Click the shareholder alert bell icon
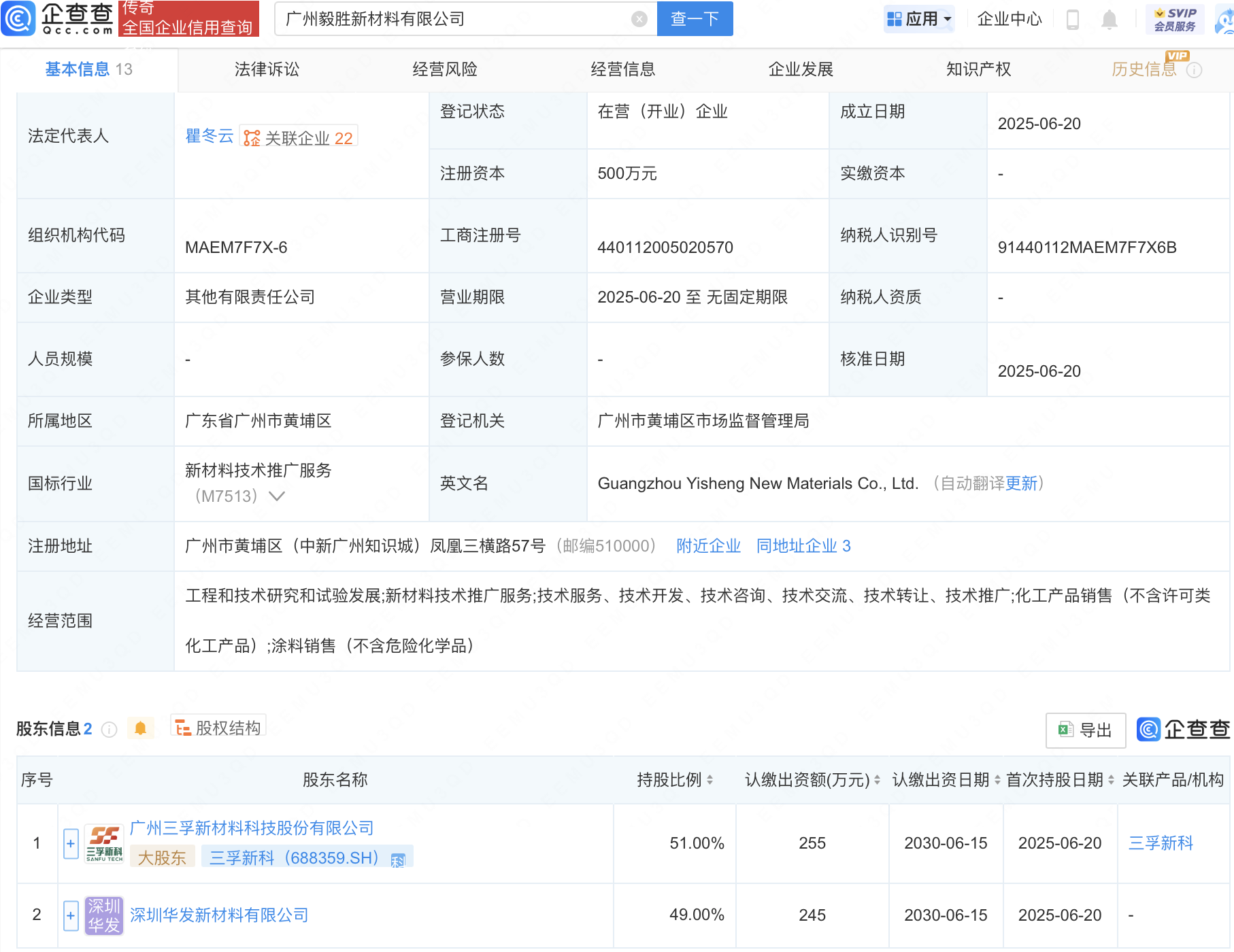 pyautogui.click(x=140, y=728)
